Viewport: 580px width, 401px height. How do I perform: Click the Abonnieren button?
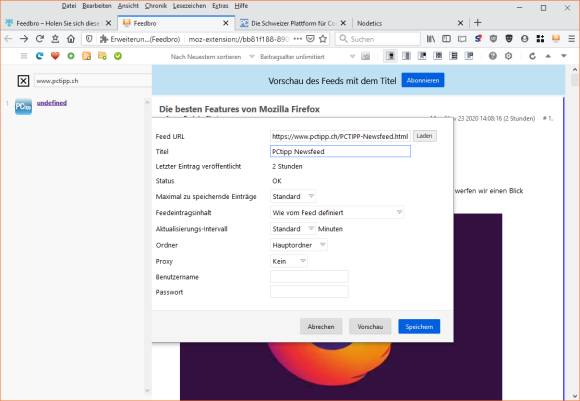click(423, 80)
